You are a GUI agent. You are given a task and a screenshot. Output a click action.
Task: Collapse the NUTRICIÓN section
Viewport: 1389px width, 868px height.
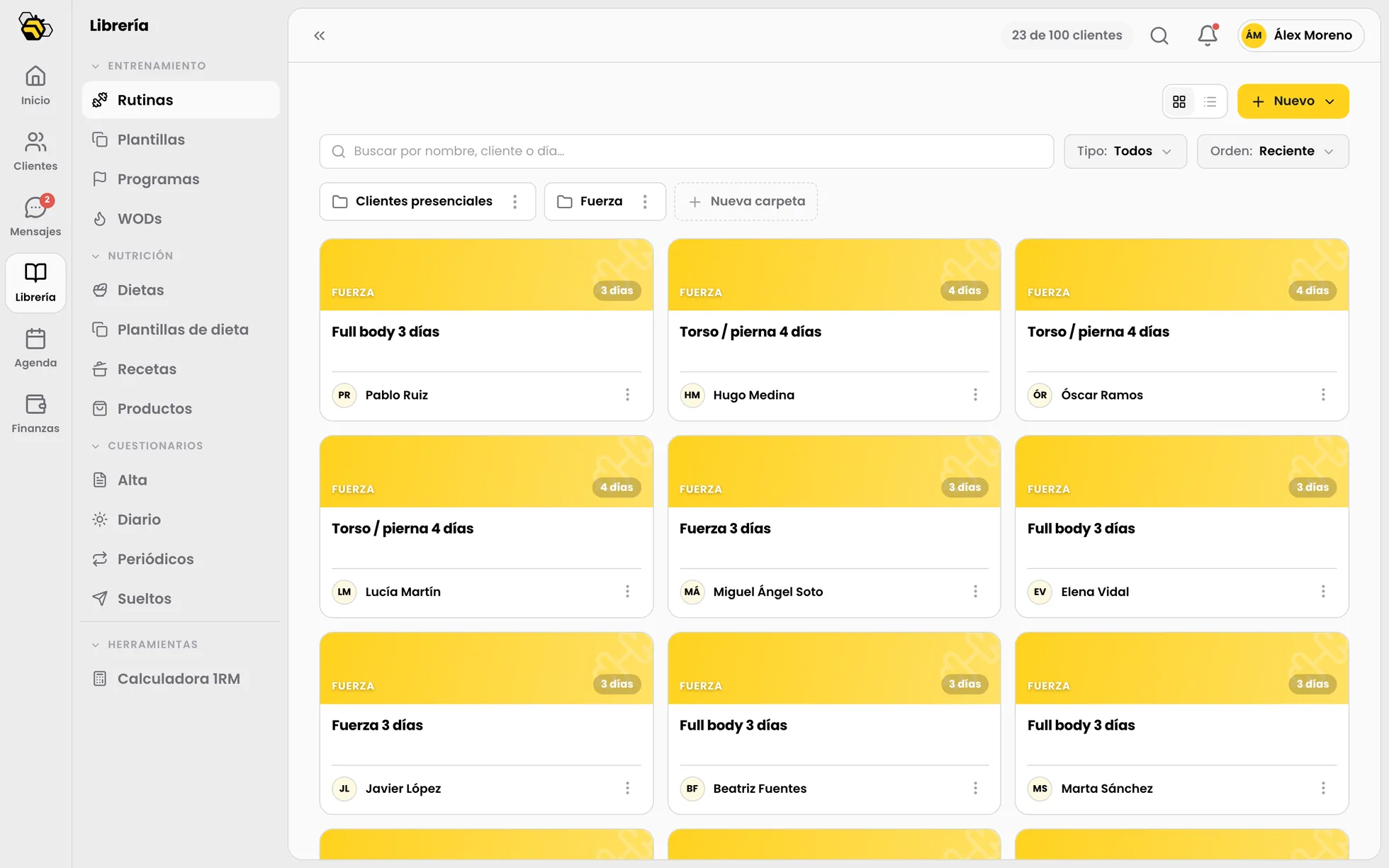133,256
